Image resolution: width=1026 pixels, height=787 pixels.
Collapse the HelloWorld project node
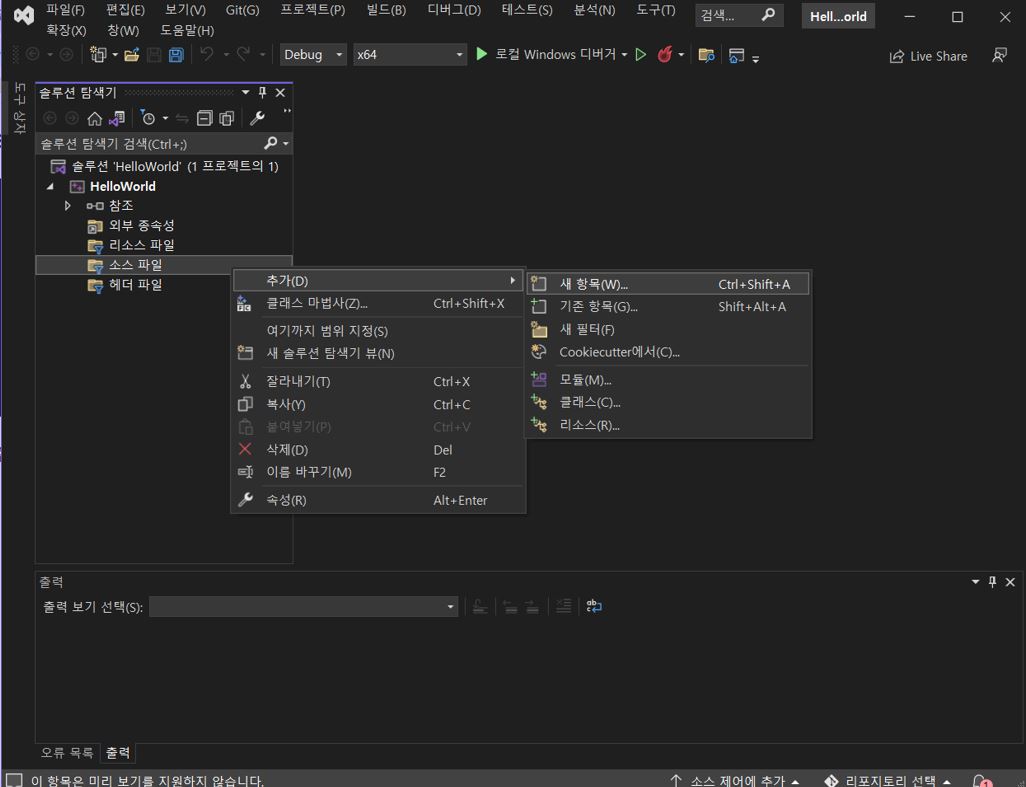coord(50,186)
